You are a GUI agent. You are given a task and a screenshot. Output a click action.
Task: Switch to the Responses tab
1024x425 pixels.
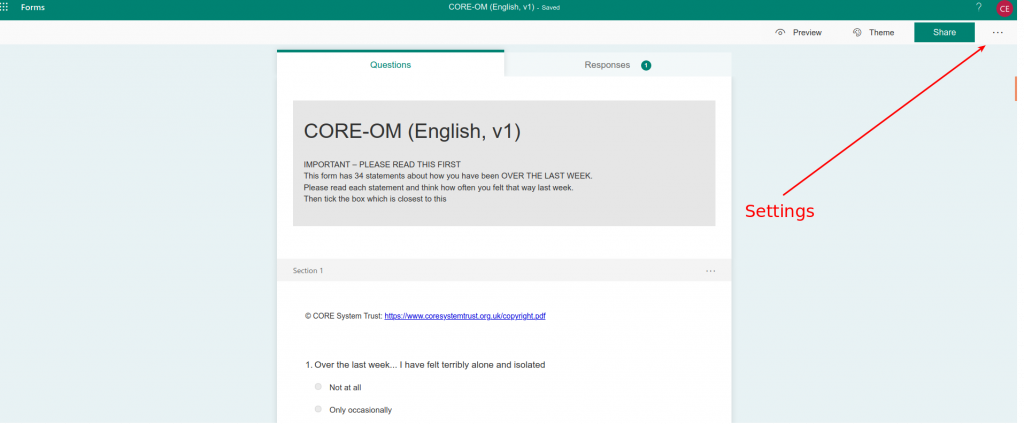tap(618, 65)
